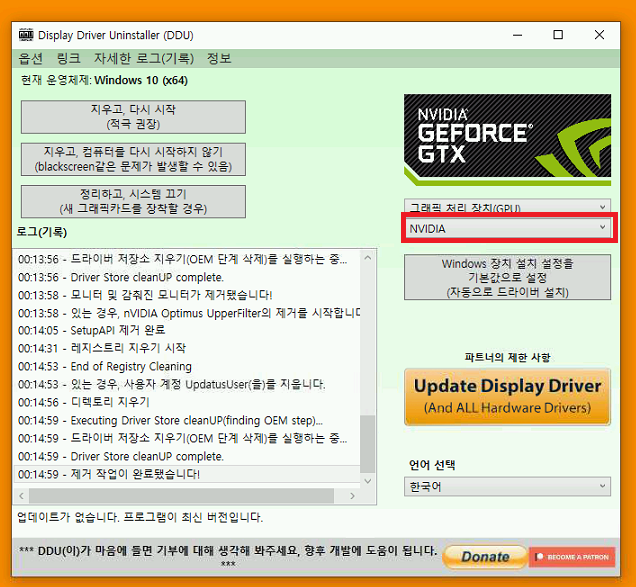Expand the 그래픽 처리 장치(GPU) device type dropdown
The height and width of the screenshot is (587, 636).
click(x=507, y=206)
